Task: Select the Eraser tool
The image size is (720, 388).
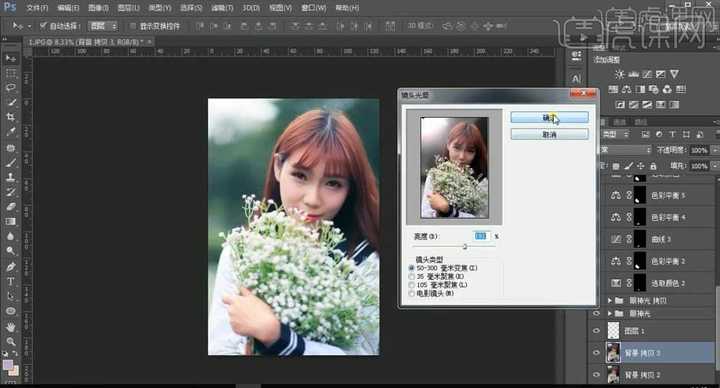Action: pos(11,207)
